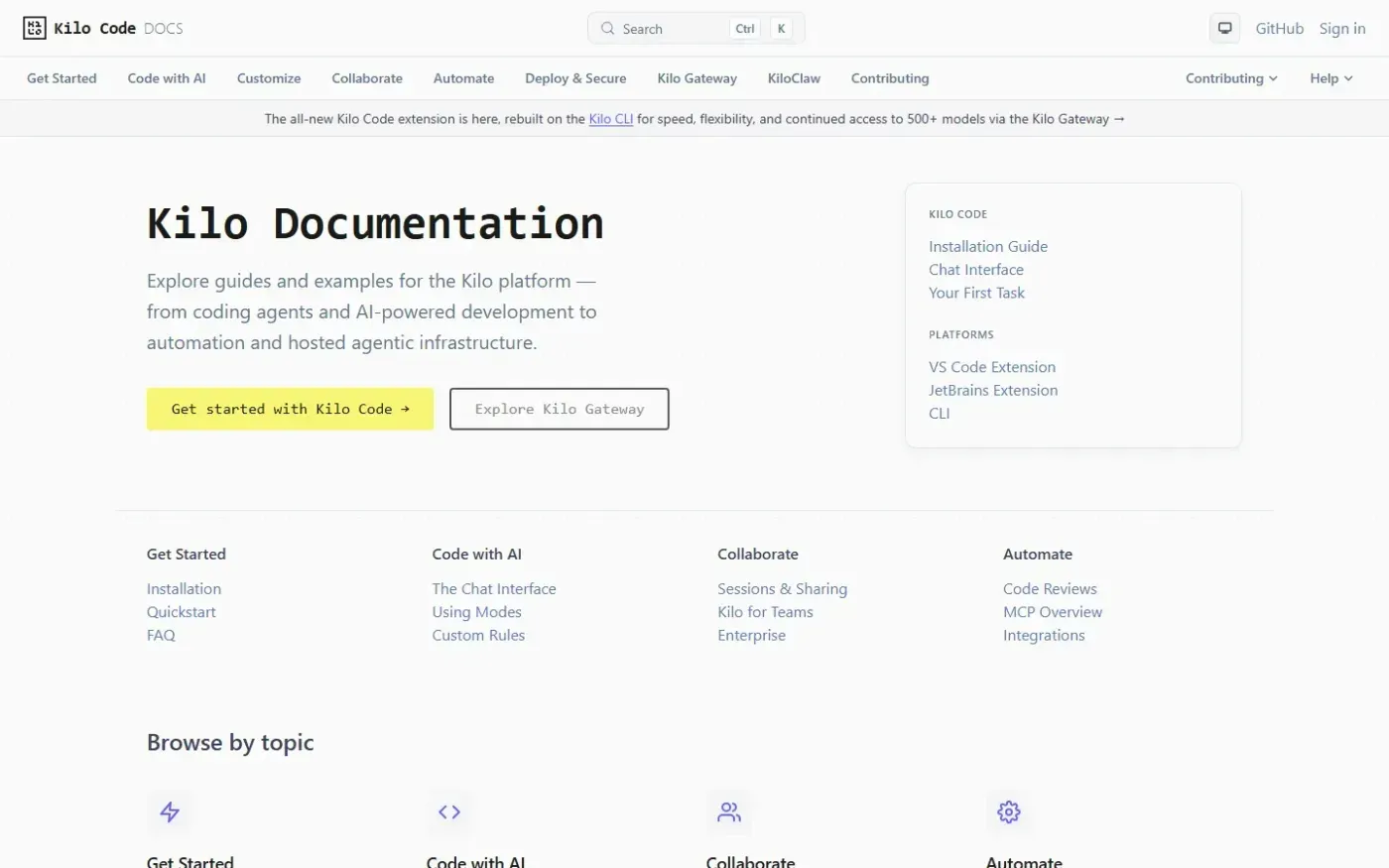Image resolution: width=1389 pixels, height=868 pixels.
Task: Open MCP Overview link
Action: pos(1053,612)
